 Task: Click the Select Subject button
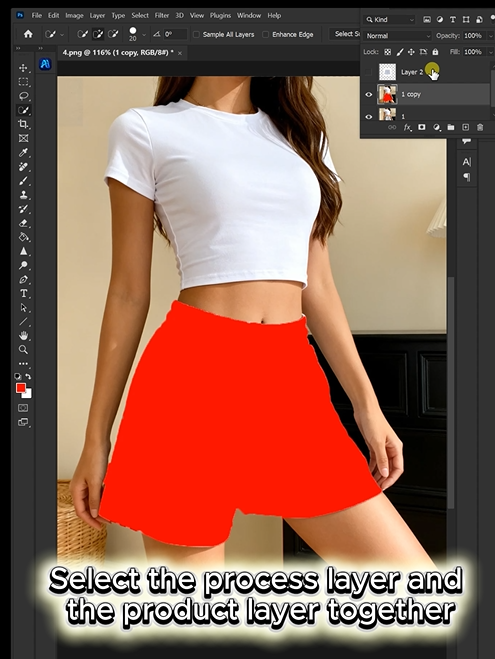tap(346, 34)
